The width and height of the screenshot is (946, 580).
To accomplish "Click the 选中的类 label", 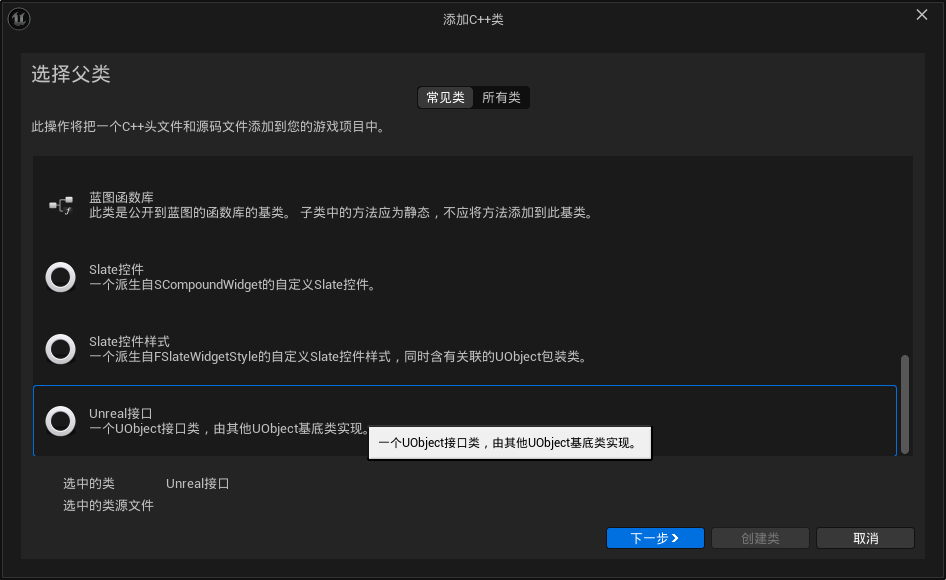I will click(x=89, y=483).
